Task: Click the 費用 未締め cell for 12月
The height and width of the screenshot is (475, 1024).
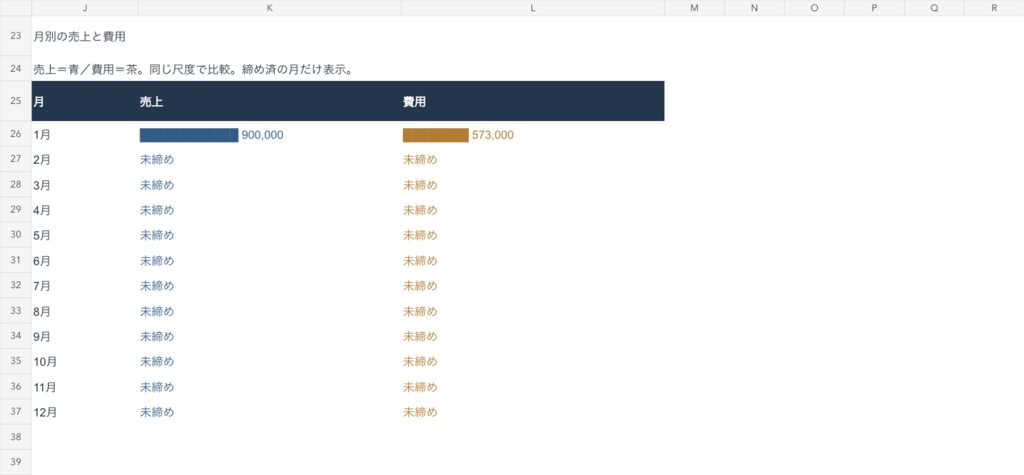Action: click(533, 412)
